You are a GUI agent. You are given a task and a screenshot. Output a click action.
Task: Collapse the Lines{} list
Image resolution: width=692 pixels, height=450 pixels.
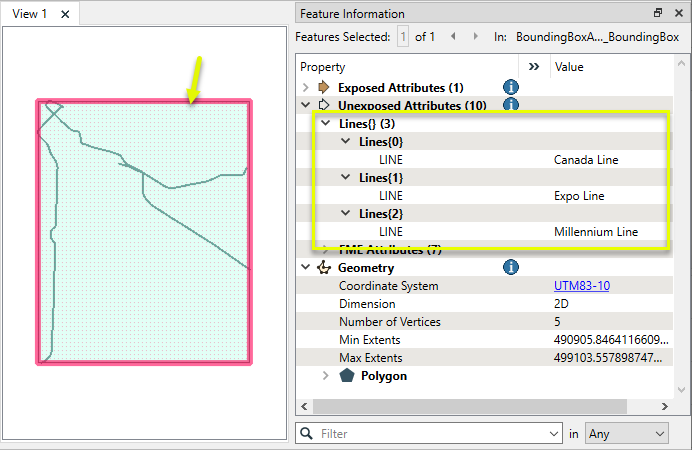pyautogui.click(x=325, y=123)
